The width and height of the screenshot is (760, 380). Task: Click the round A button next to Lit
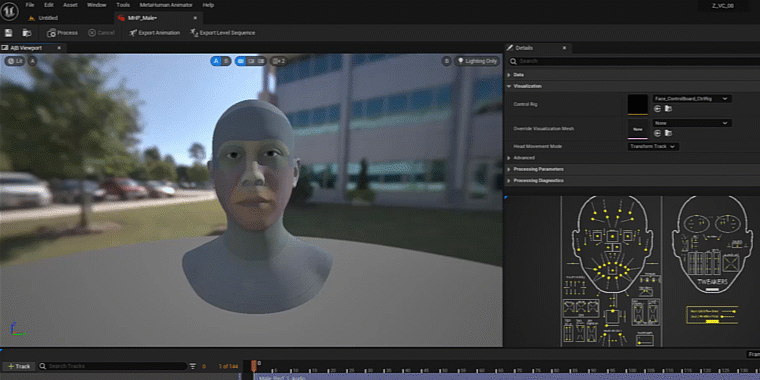click(32, 61)
